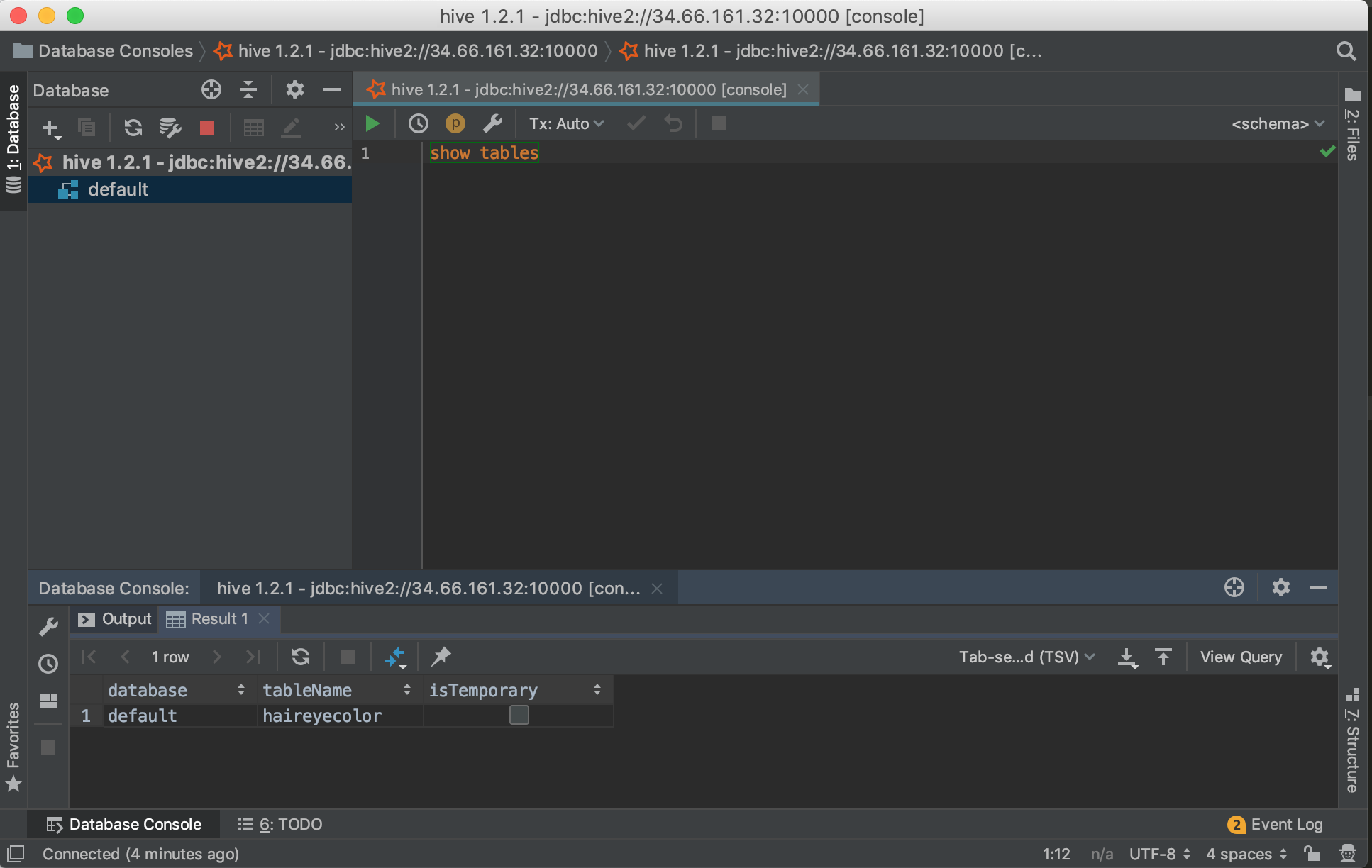The image size is (1372, 868).
Task: Toggle the isTemporary checkbox for haireyecolor
Action: tap(518, 715)
